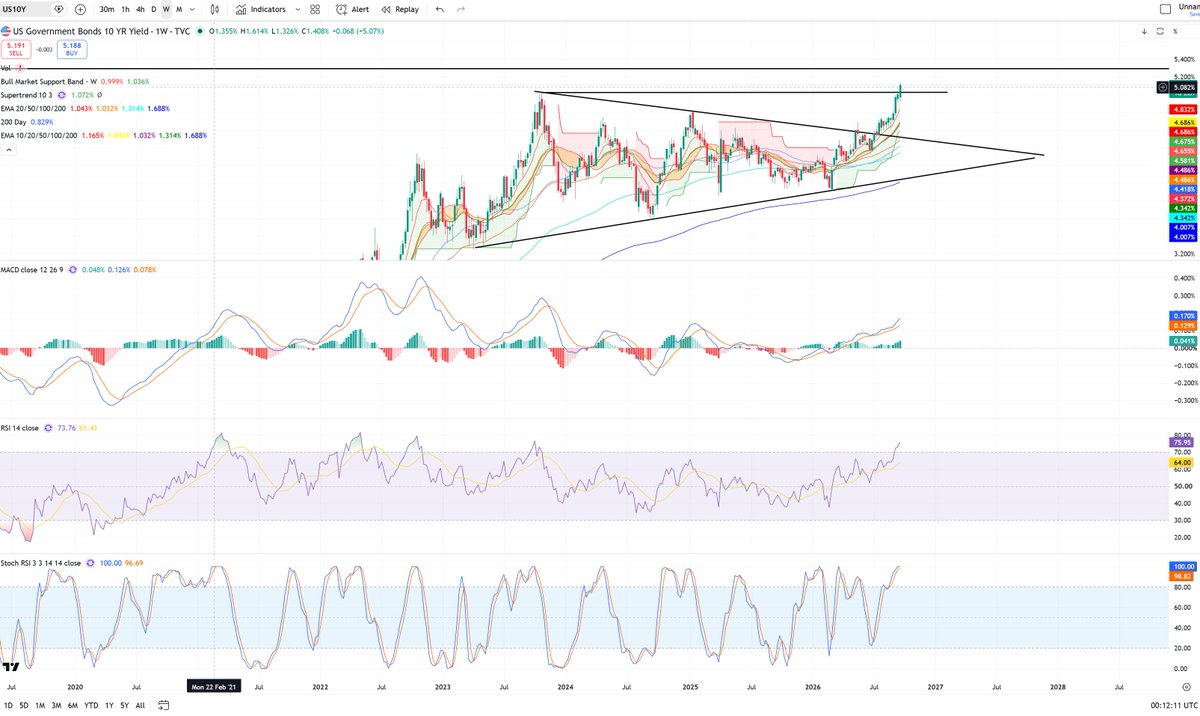The image size is (1200, 716).
Task: Open the Indicators dialog
Action: pyautogui.click(x=260, y=9)
